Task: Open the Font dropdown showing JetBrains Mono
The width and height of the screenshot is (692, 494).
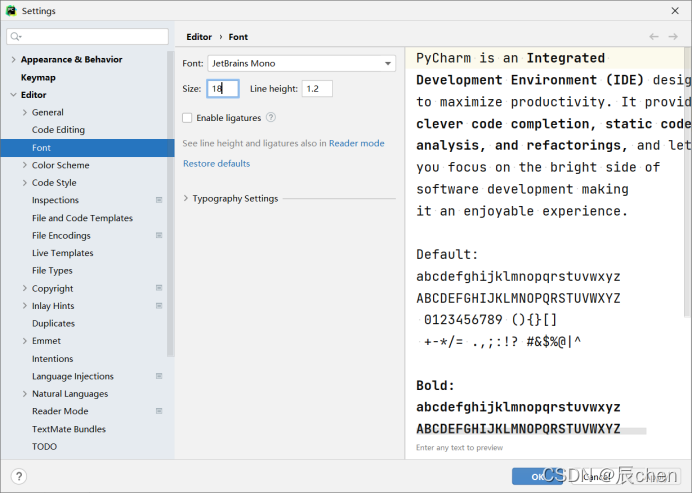Action: [x=301, y=64]
